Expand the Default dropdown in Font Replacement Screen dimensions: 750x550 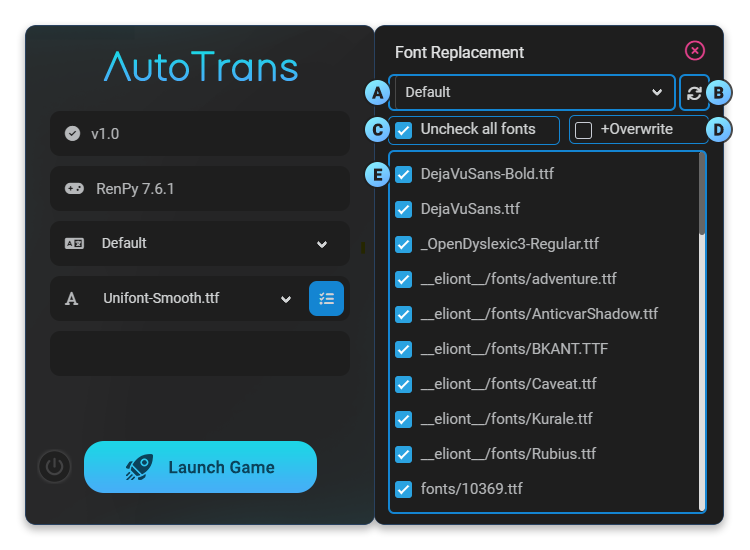(533, 92)
